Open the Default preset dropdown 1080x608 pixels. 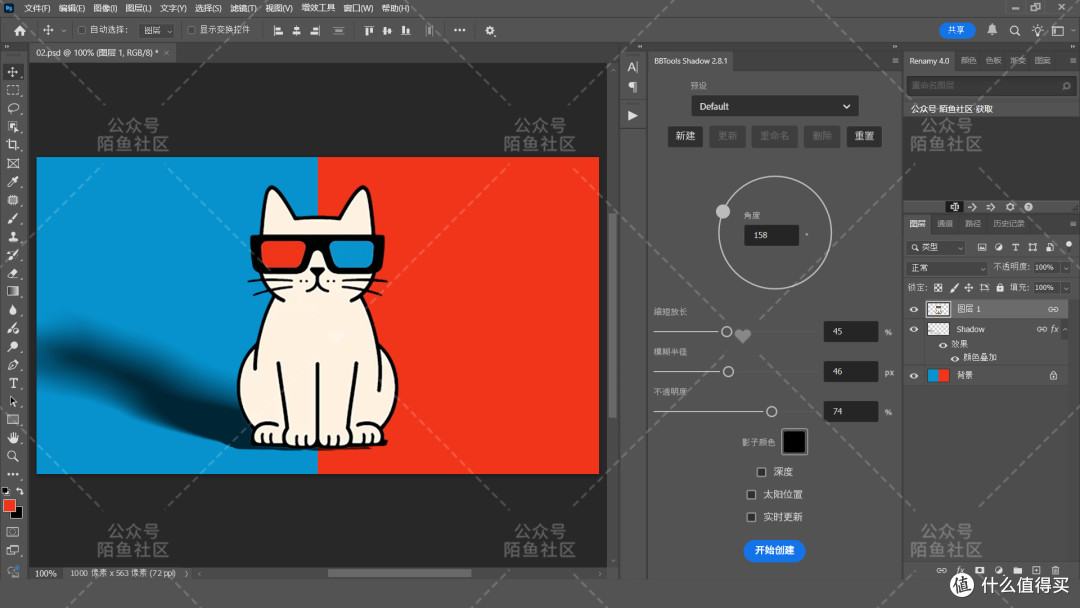pos(774,106)
